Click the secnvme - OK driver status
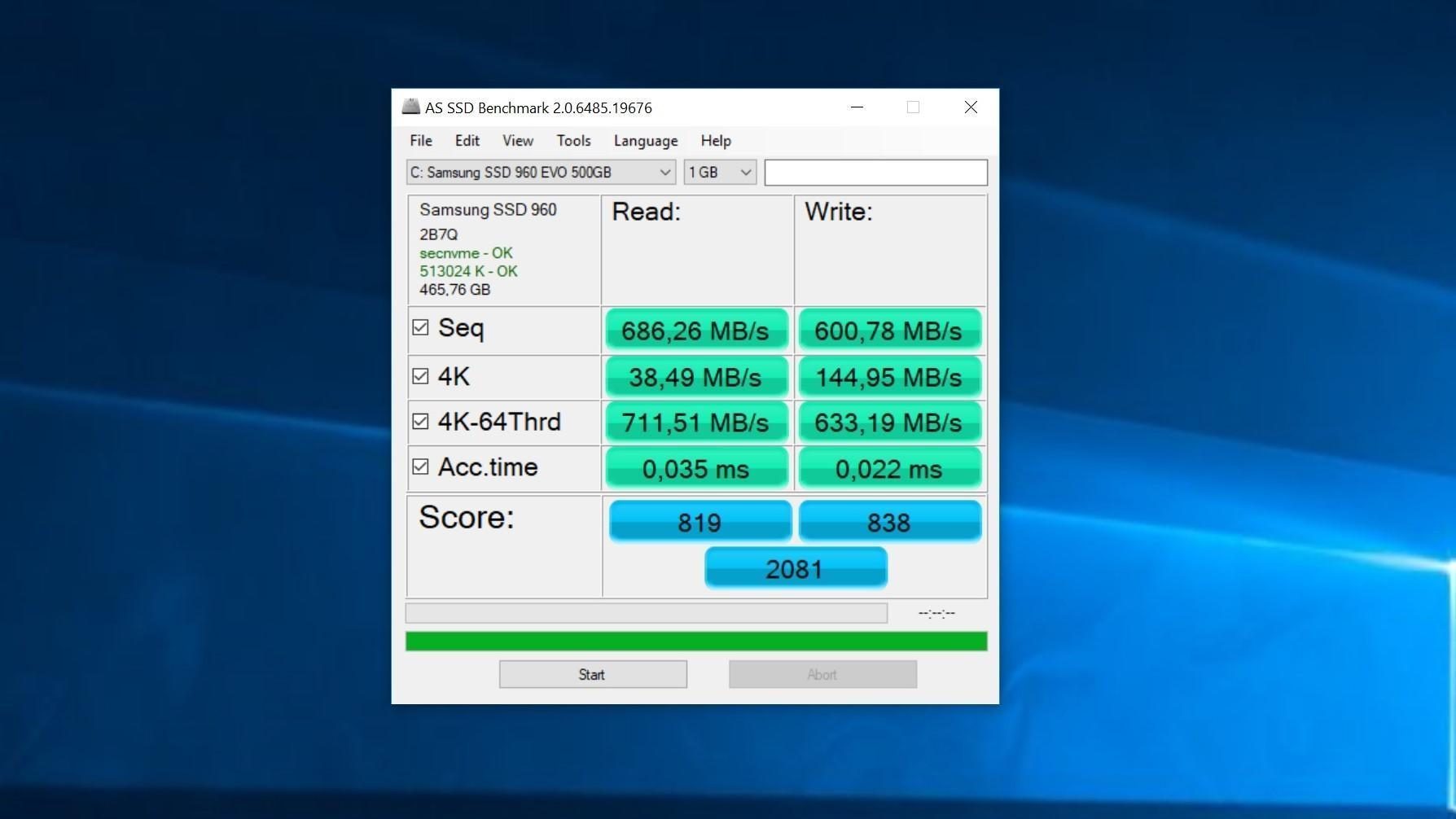 (466, 253)
